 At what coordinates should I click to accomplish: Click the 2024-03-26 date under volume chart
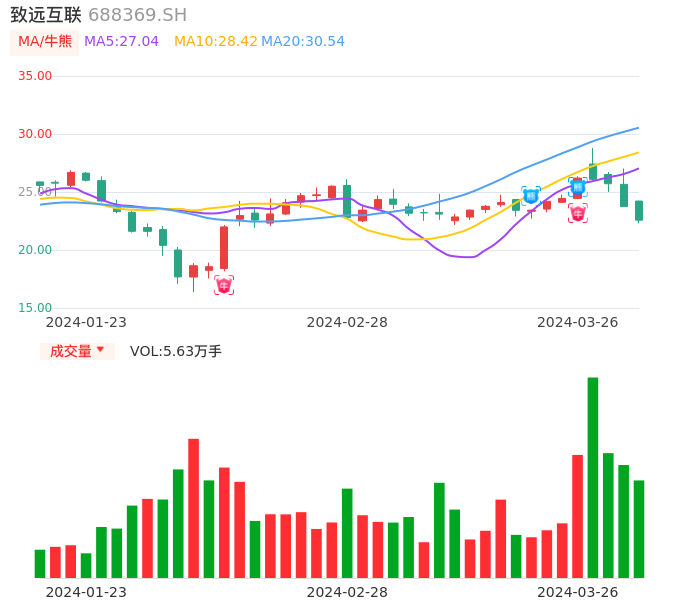[578, 592]
